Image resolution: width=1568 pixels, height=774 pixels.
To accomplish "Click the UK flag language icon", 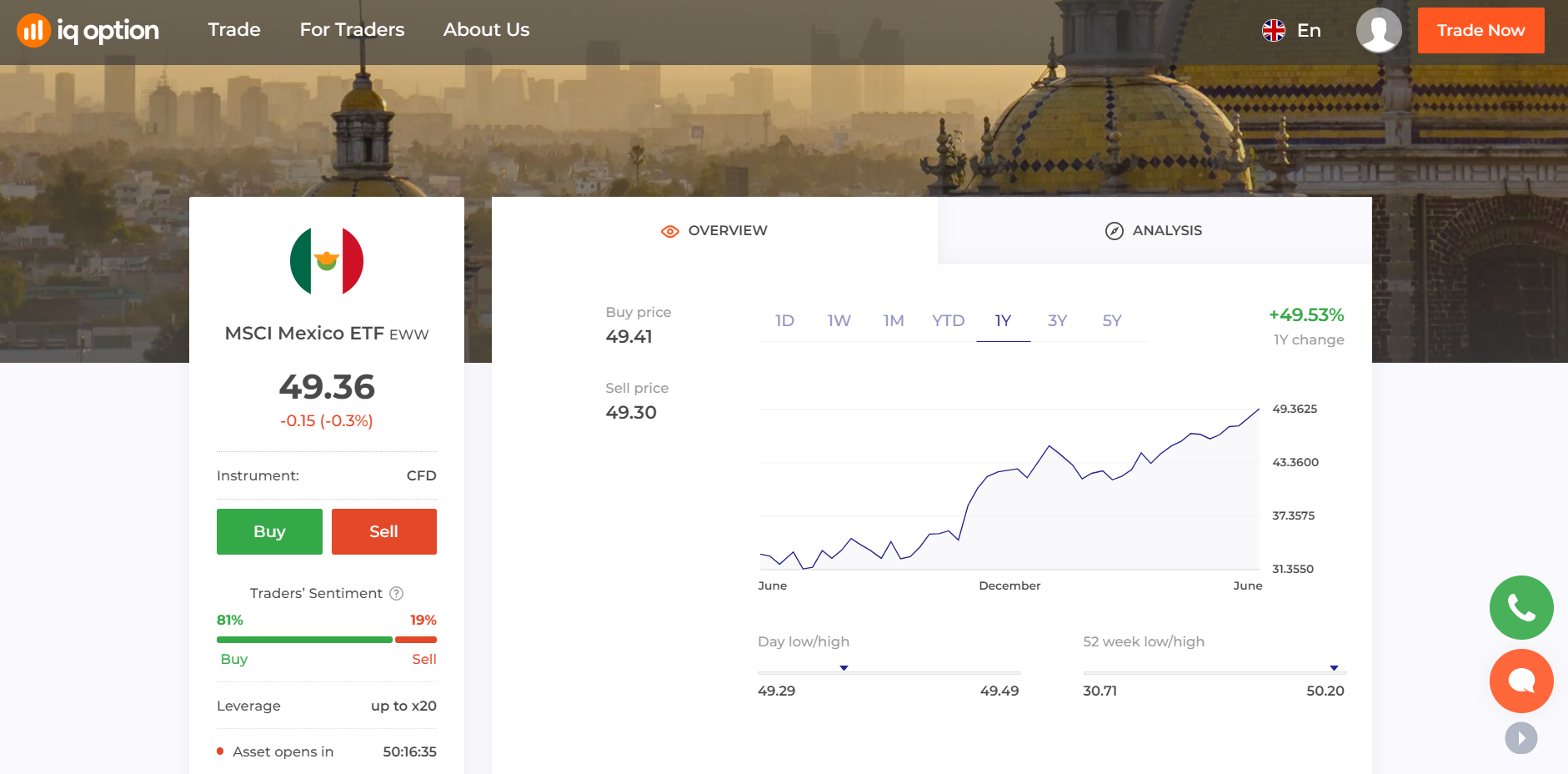I will pyautogui.click(x=1274, y=31).
